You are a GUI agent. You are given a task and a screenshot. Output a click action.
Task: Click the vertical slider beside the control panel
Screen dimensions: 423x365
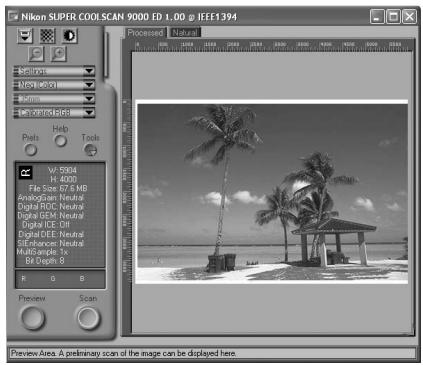point(106,55)
